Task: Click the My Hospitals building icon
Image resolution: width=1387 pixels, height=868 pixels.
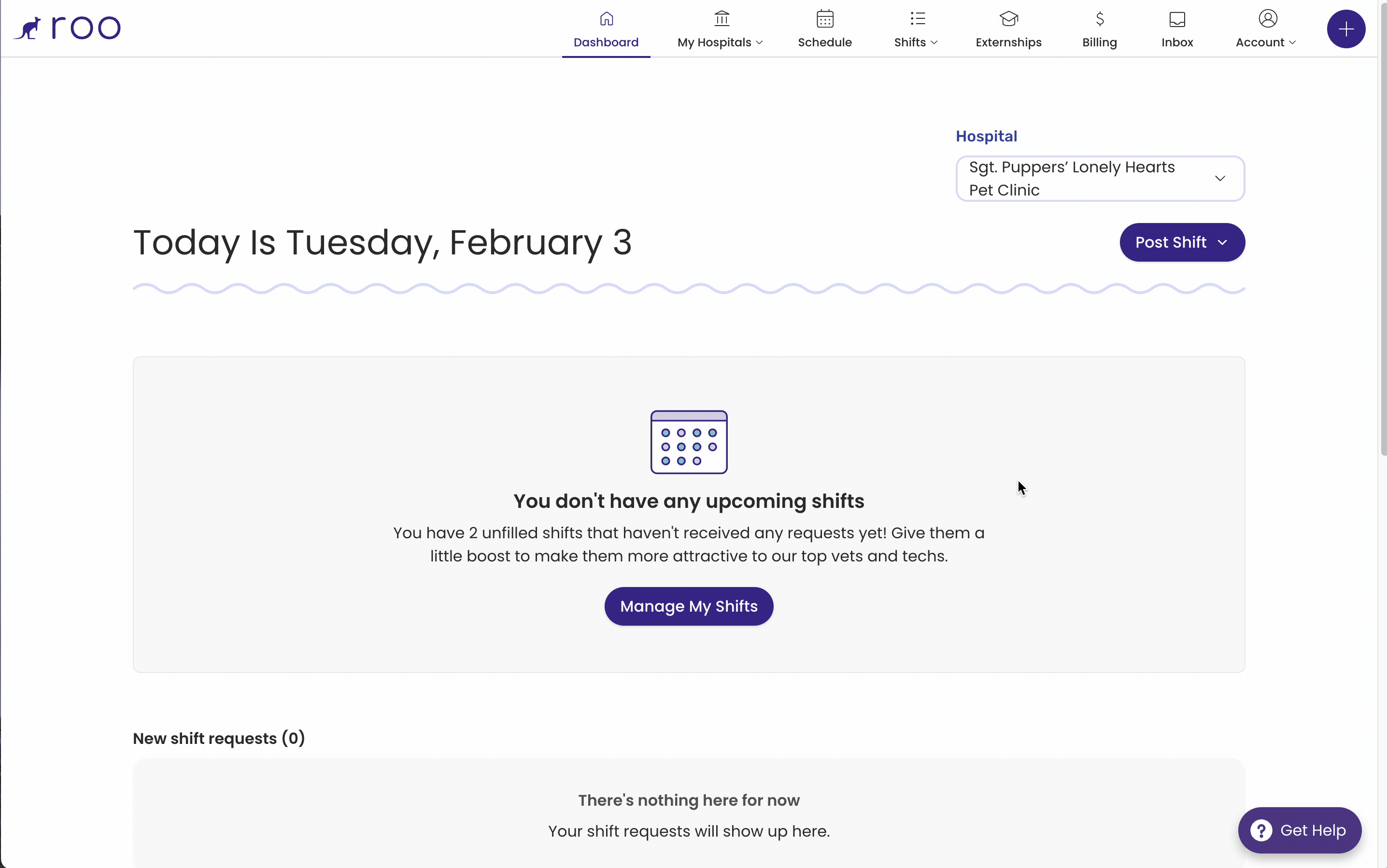Action: point(722,19)
